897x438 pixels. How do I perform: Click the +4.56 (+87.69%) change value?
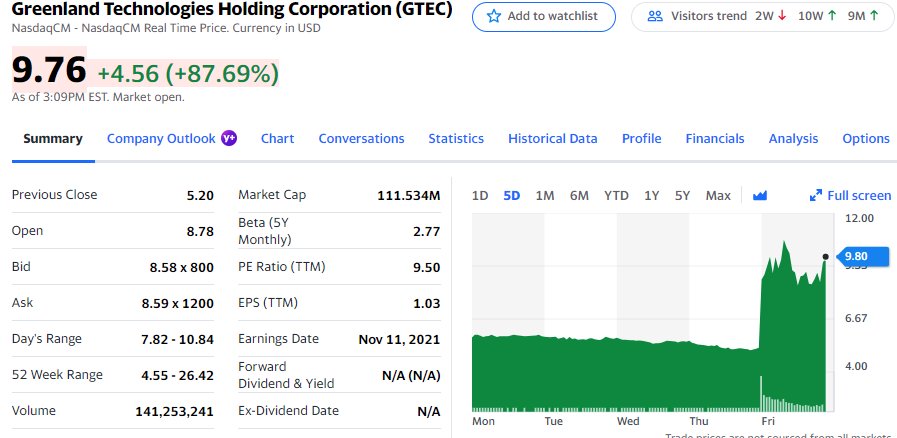click(188, 73)
